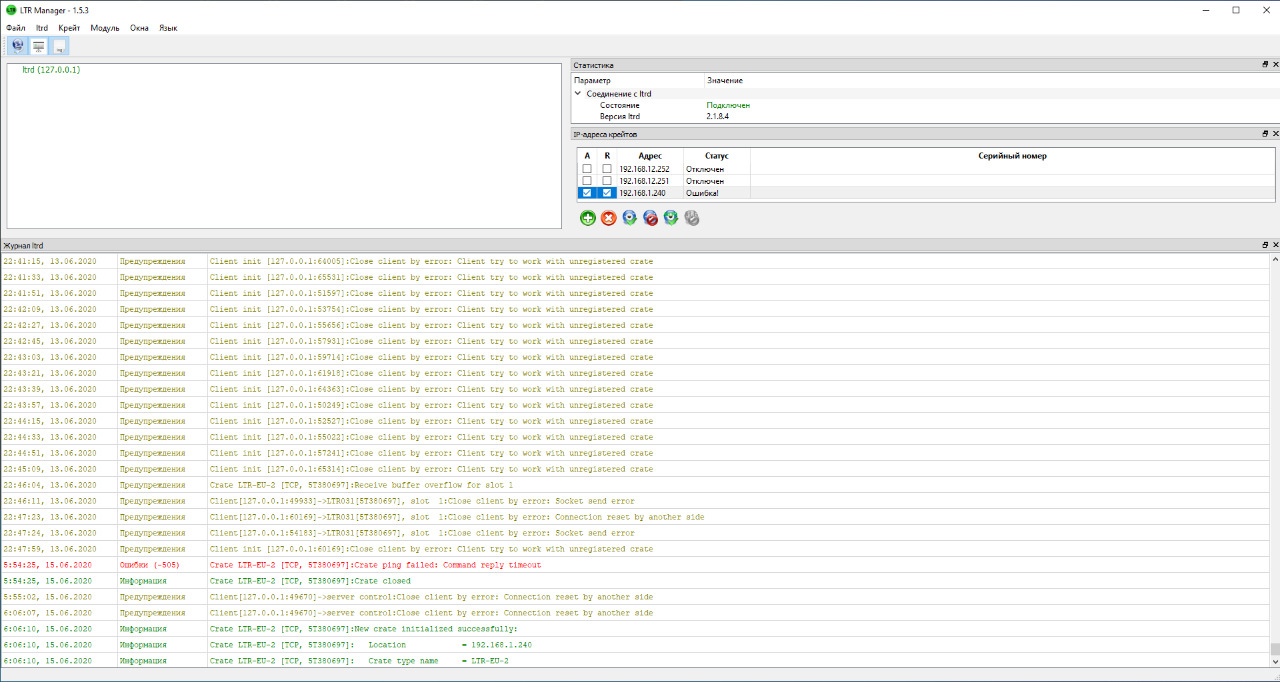Toggle the R checkbox for 192.168.12.252

[607, 169]
